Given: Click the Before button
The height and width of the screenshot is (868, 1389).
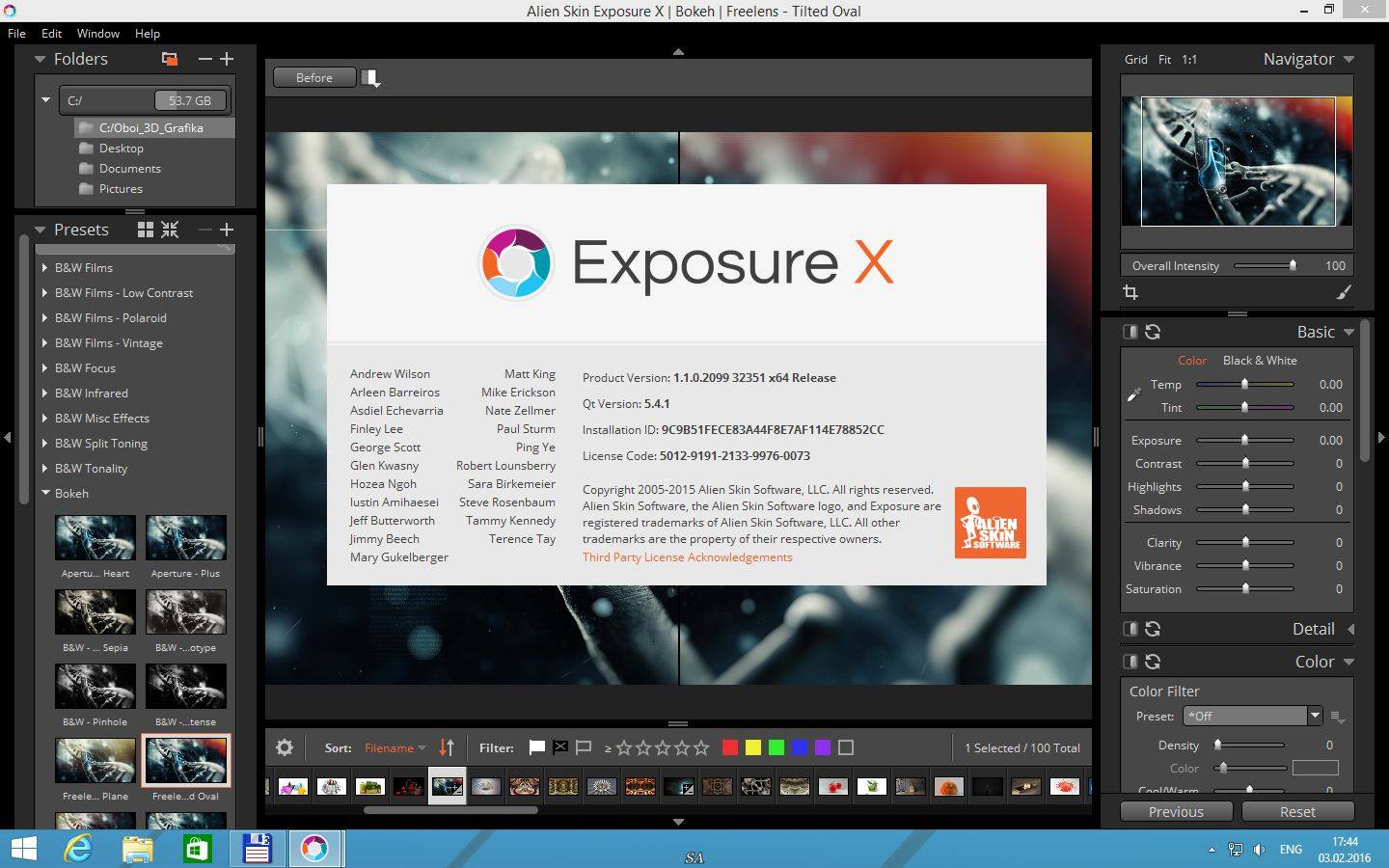Looking at the screenshot, I should click(314, 78).
